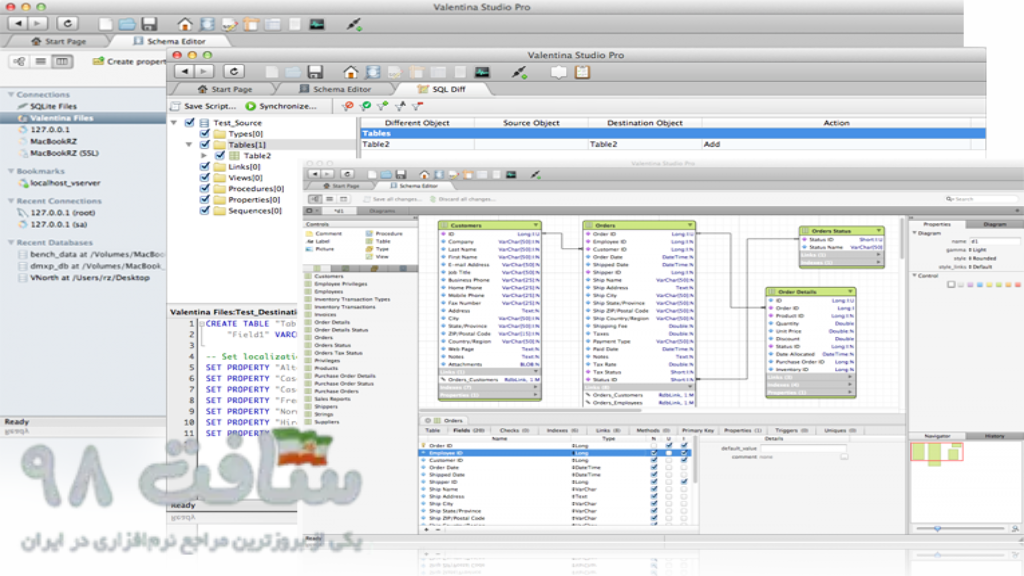Uncheck the Sequences[0] checkbox
Screen dimensions: 1024x576
(x=205, y=210)
